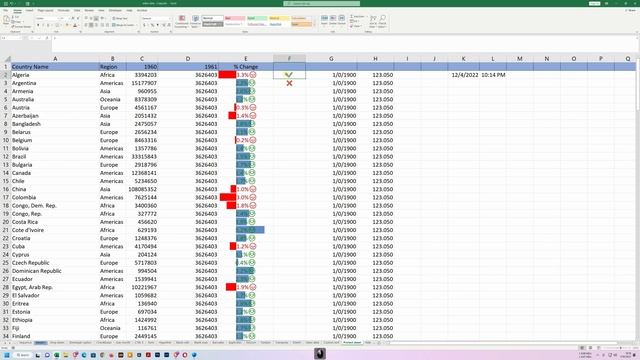
Task: Click the Sort & Filter icon
Action: pyautogui.click(x=373, y=20)
